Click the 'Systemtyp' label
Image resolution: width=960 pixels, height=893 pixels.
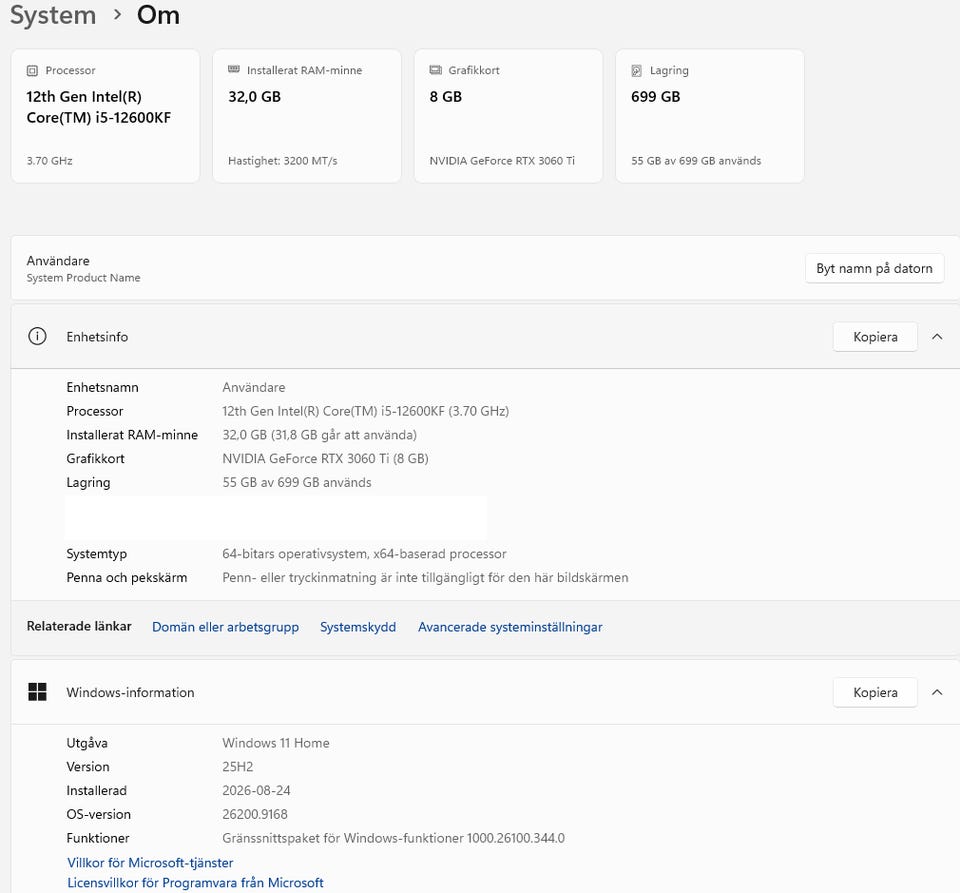pyautogui.click(x=97, y=554)
